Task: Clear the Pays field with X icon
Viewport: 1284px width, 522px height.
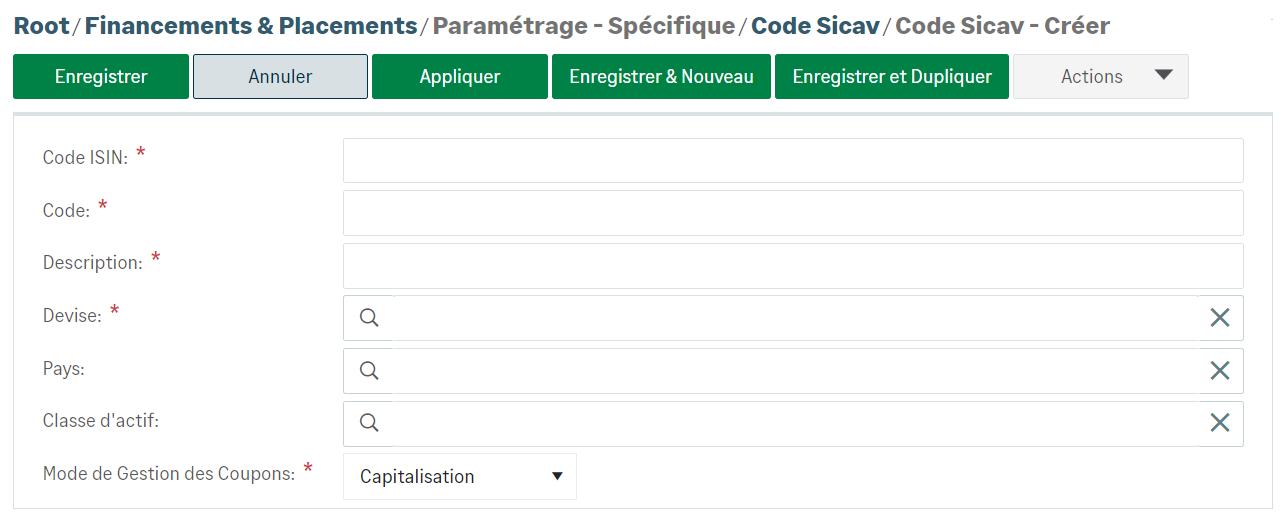Action: pyautogui.click(x=1220, y=371)
